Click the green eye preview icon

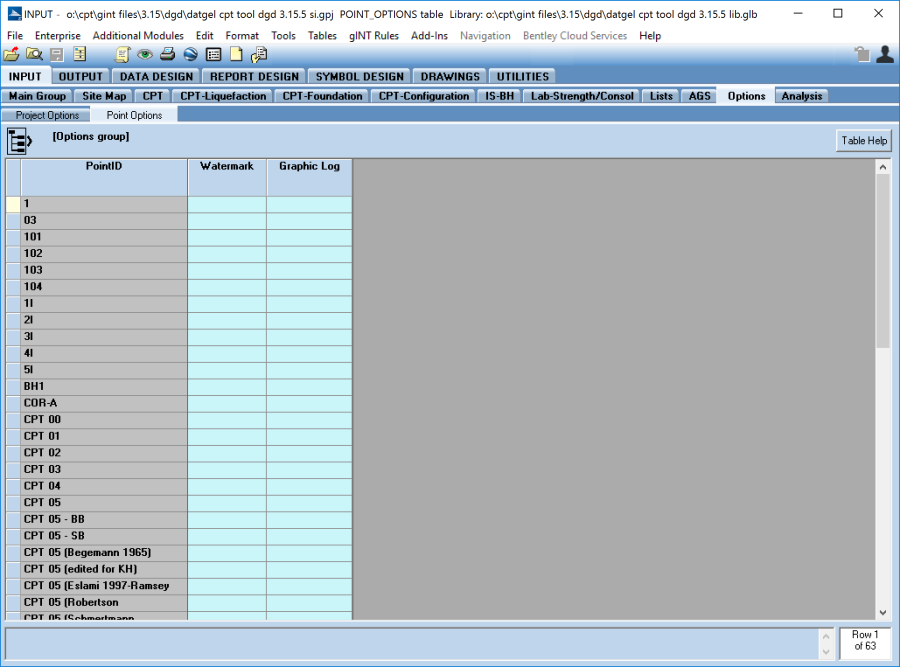click(x=145, y=55)
